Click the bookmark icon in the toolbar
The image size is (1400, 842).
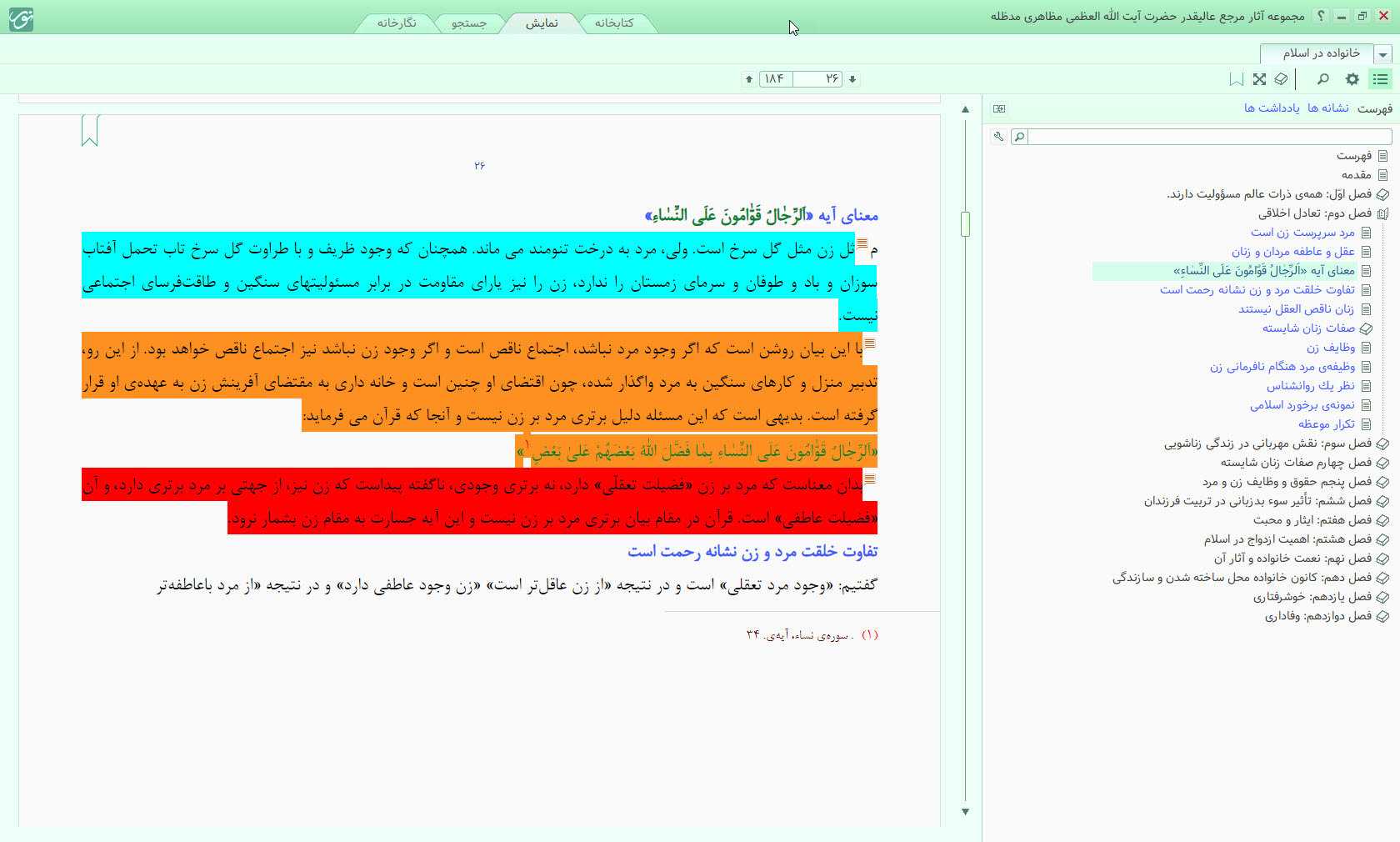[1237, 79]
